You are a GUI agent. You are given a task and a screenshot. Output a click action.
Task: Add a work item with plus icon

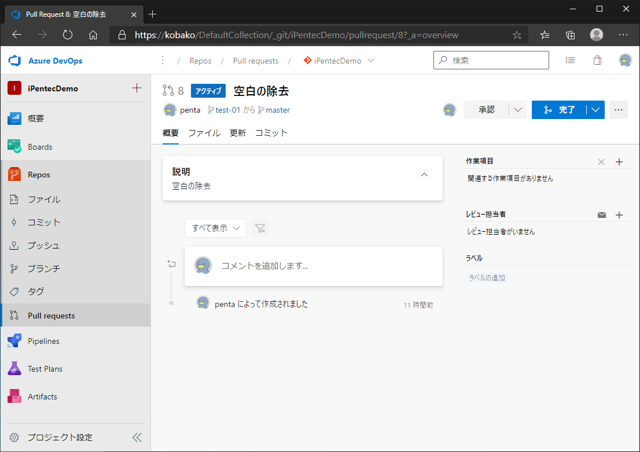(x=619, y=162)
